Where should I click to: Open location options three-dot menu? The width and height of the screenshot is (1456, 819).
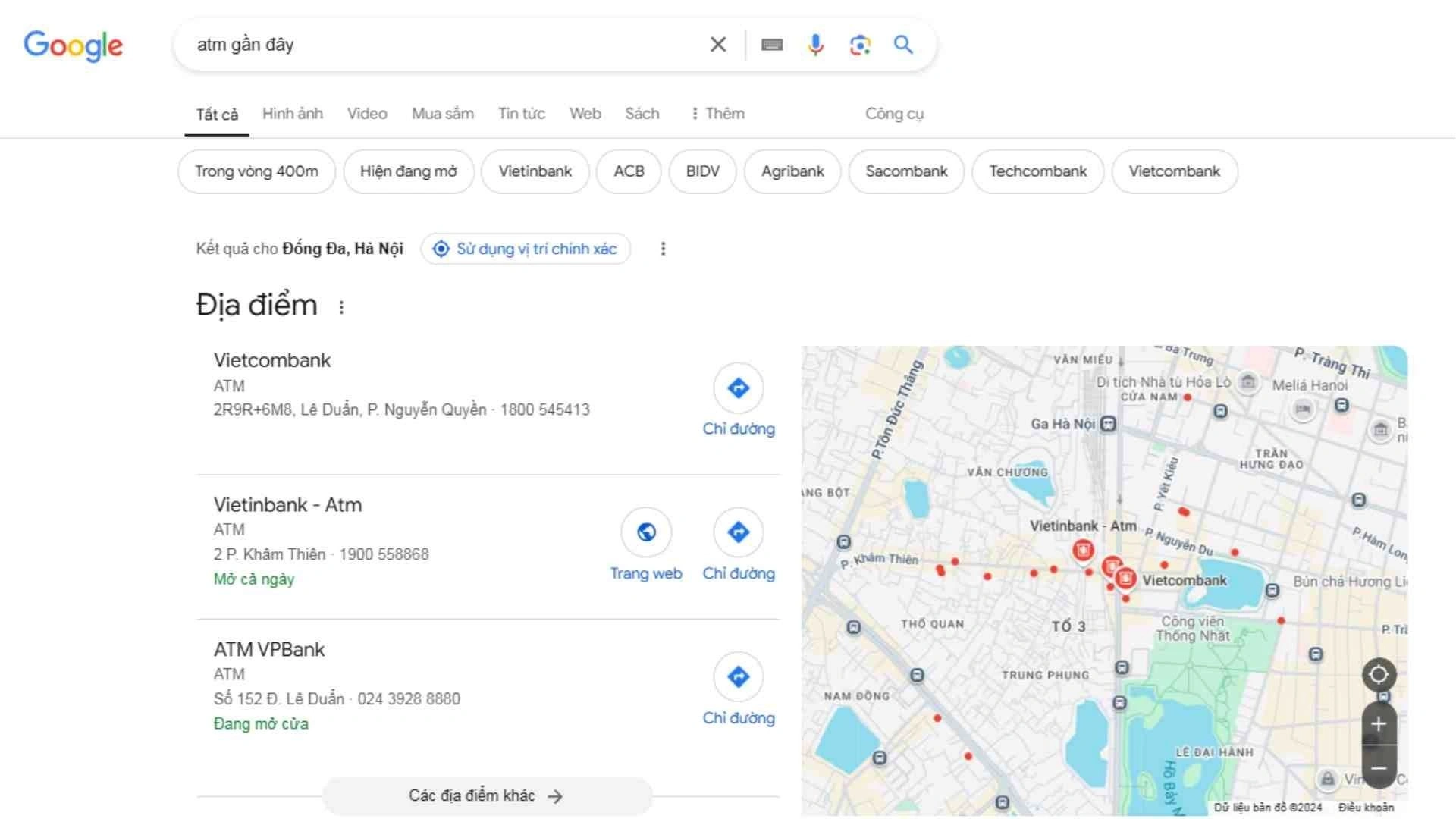click(x=663, y=249)
